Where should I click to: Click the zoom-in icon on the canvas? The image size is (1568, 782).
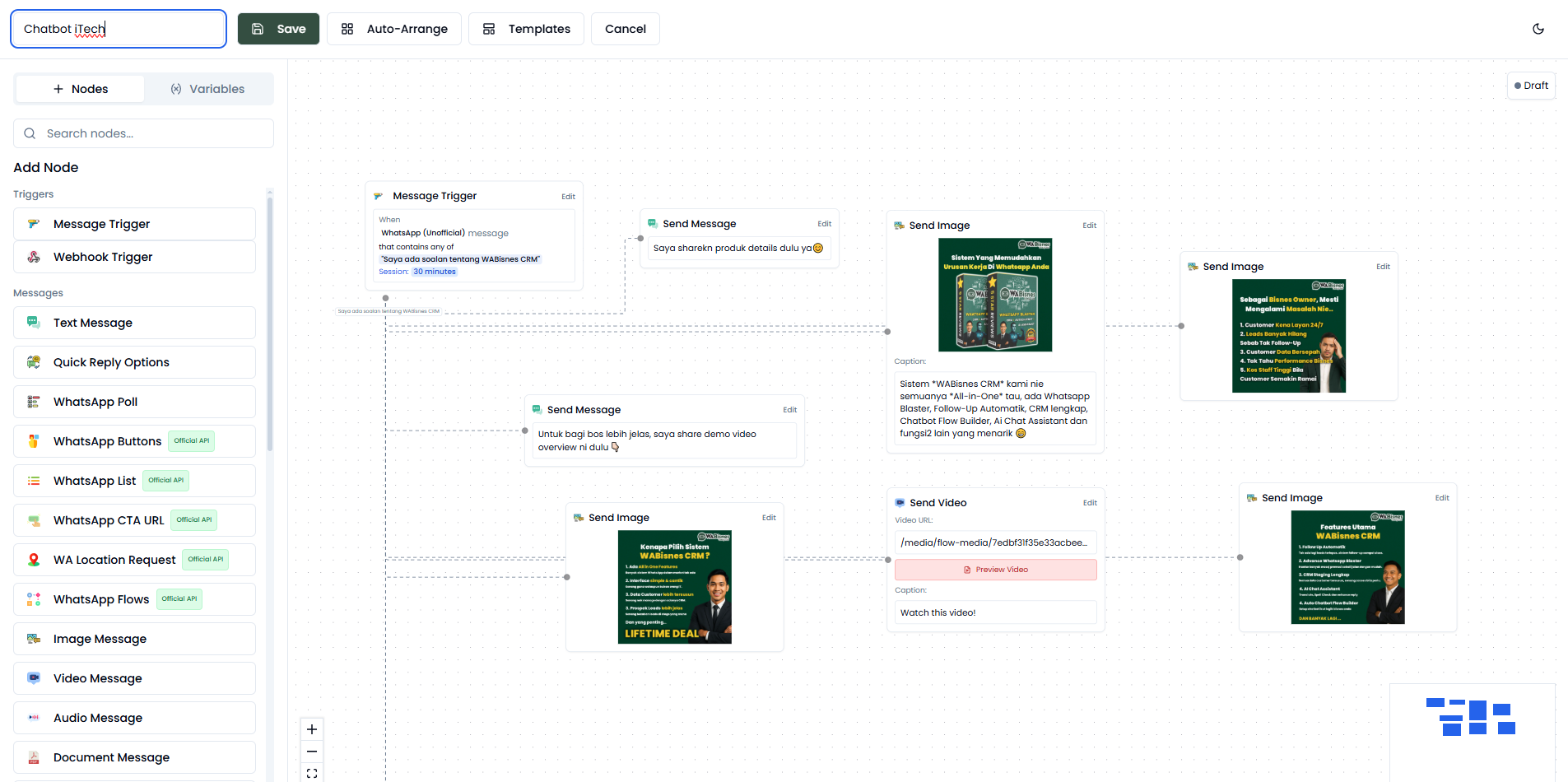[x=311, y=729]
